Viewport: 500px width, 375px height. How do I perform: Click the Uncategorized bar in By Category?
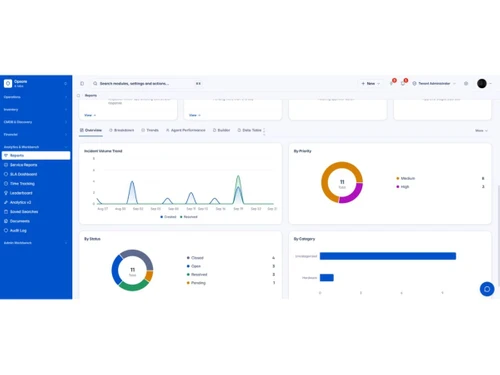pyautogui.click(x=388, y=256)
